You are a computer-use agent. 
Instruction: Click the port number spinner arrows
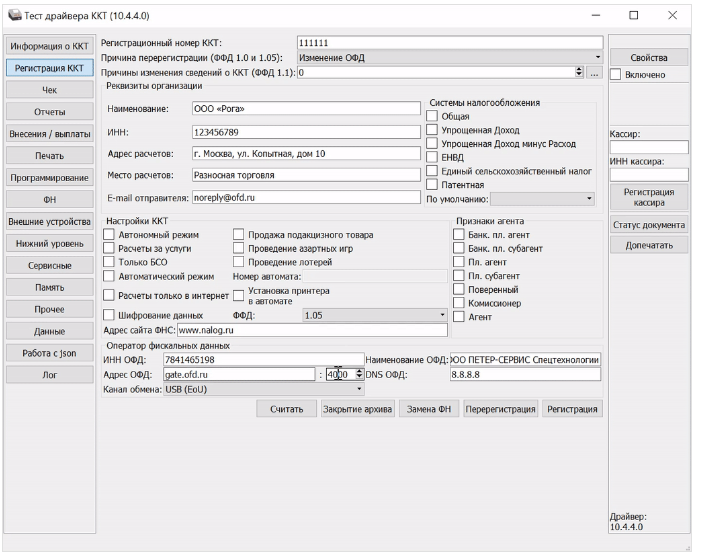pyautogui.click(x=359, y=374)
